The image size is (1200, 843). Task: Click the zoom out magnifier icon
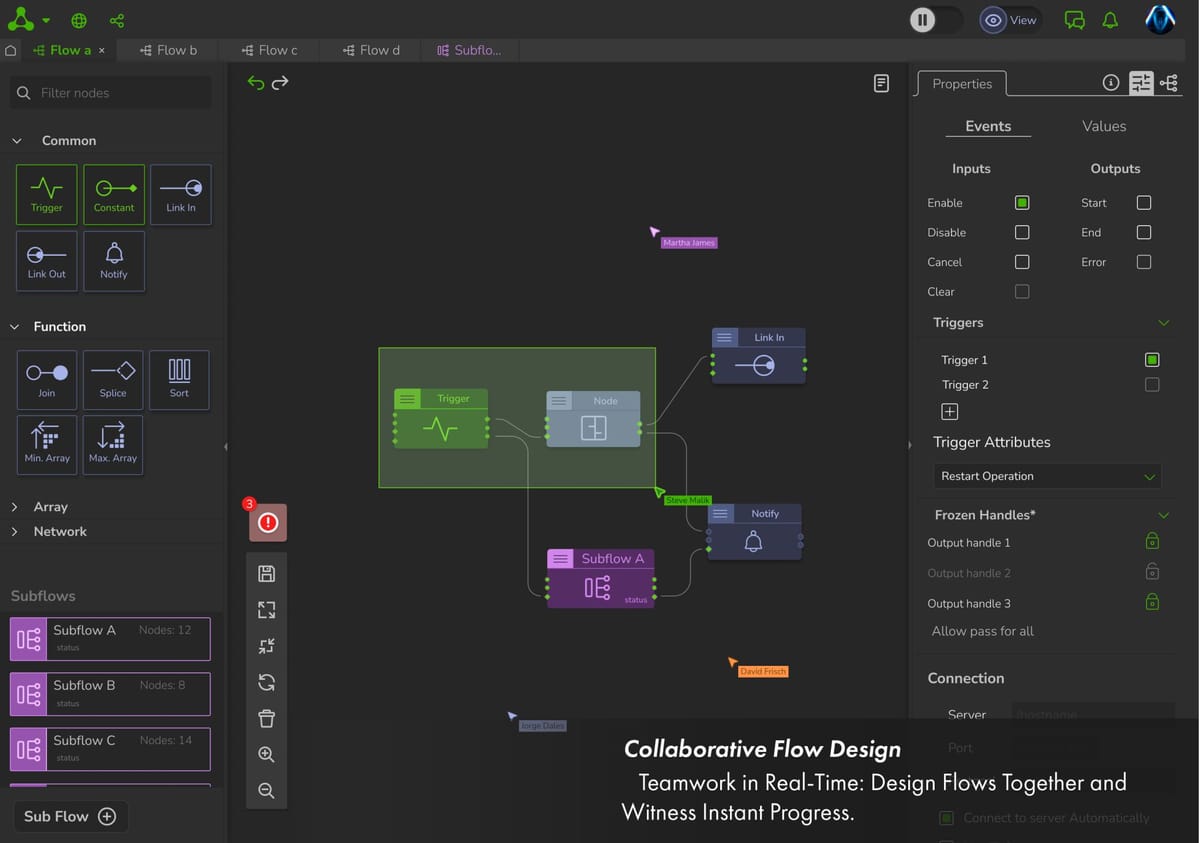(266, 790)
